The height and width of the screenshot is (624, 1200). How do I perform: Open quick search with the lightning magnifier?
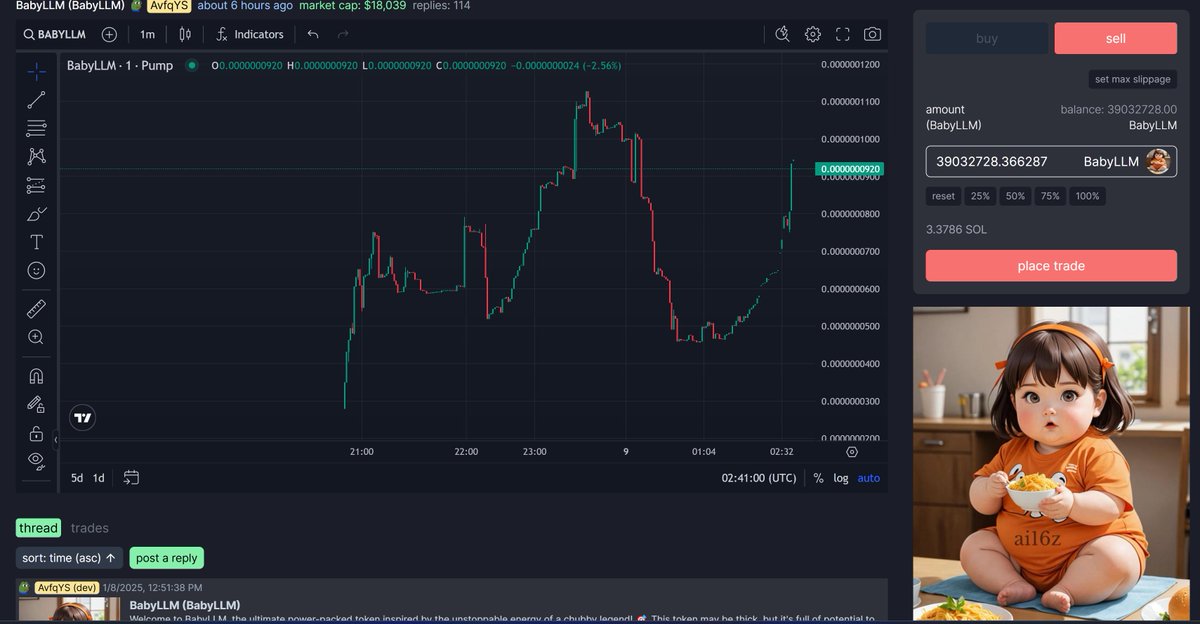[782, 33]
